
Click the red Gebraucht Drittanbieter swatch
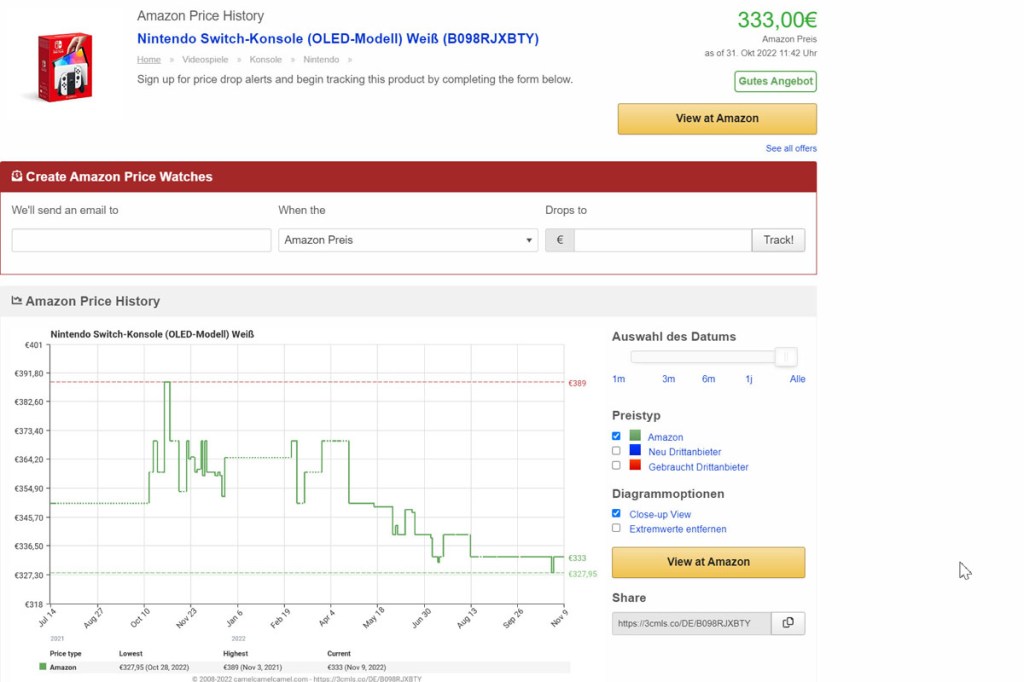(x=635, y=464)
